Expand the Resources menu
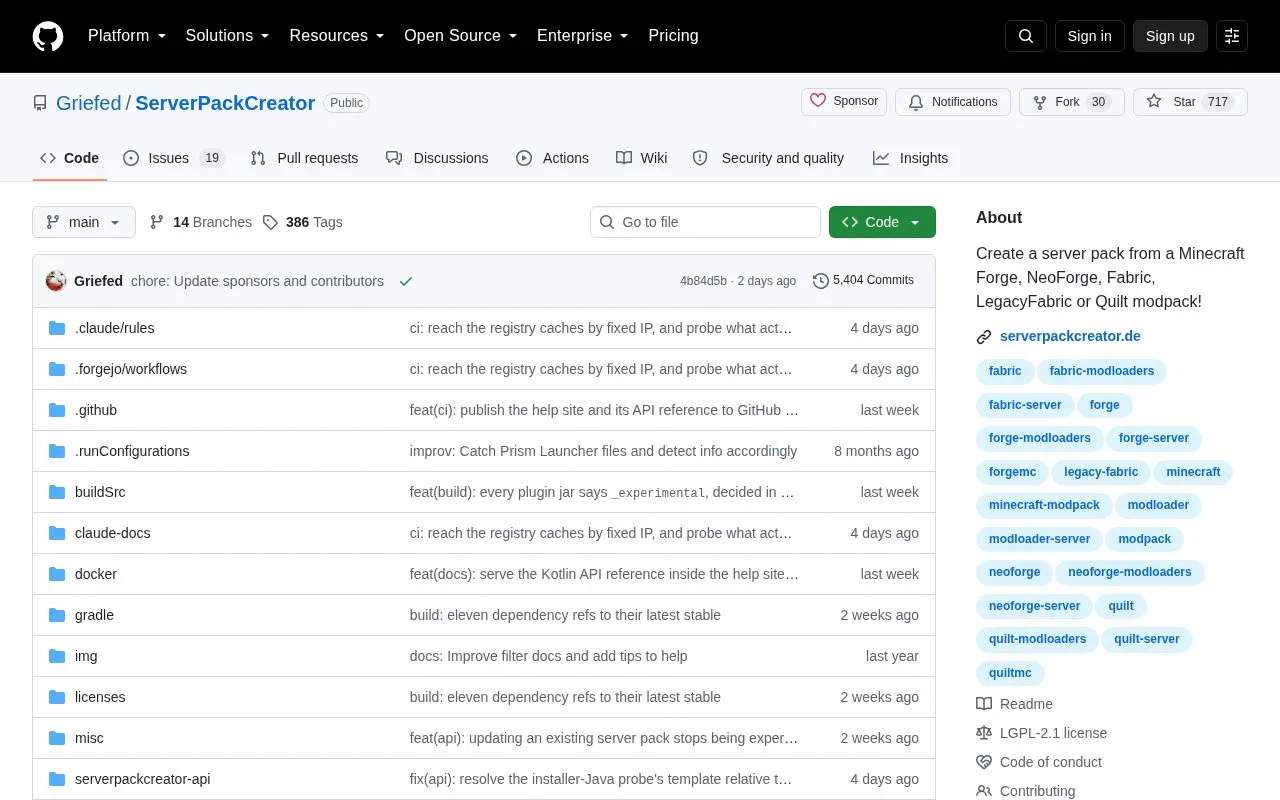The height and width of the screenshot is (800, 1280). tap(337, 36)
